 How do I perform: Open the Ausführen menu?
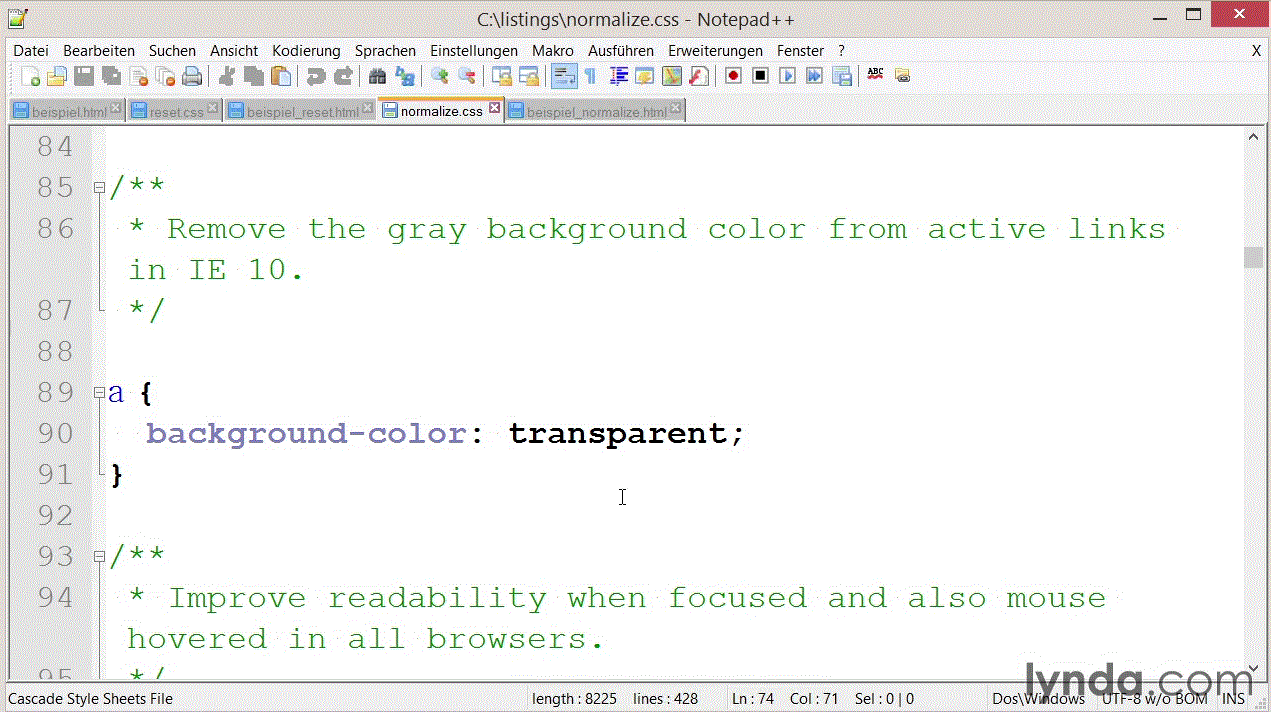pos(621,50)
